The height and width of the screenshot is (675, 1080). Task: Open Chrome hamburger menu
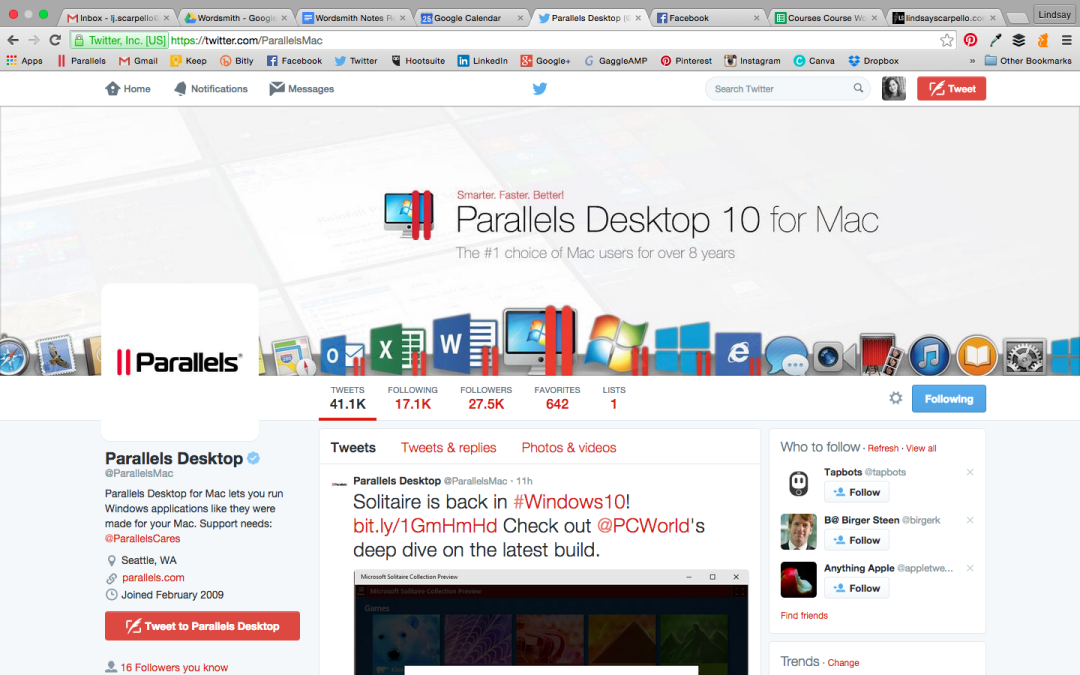point(1066,40)
